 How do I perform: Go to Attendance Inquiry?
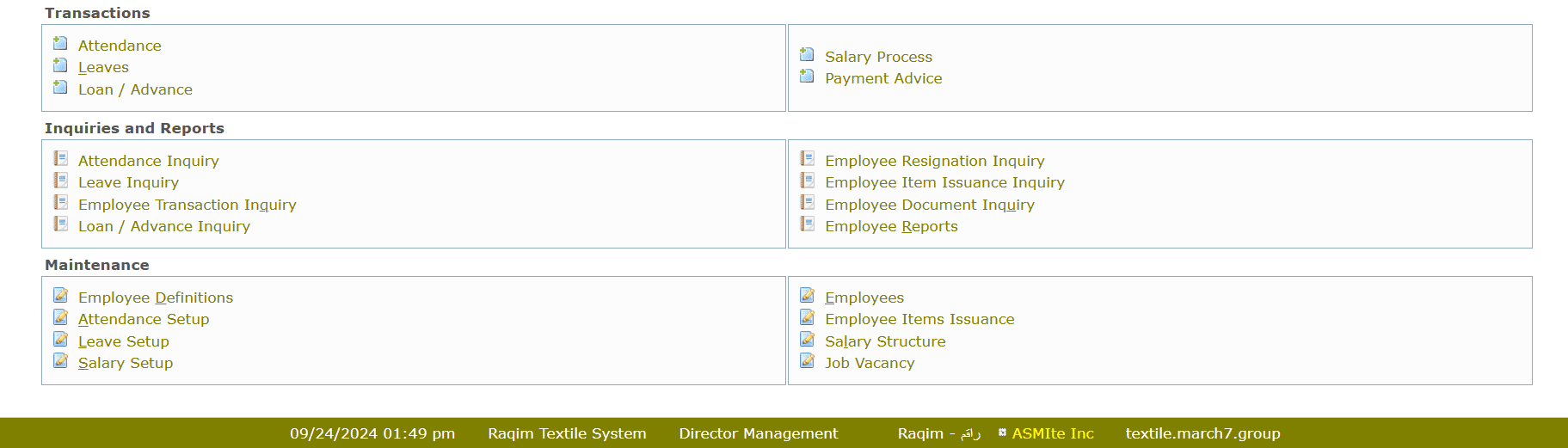(148, 161)
